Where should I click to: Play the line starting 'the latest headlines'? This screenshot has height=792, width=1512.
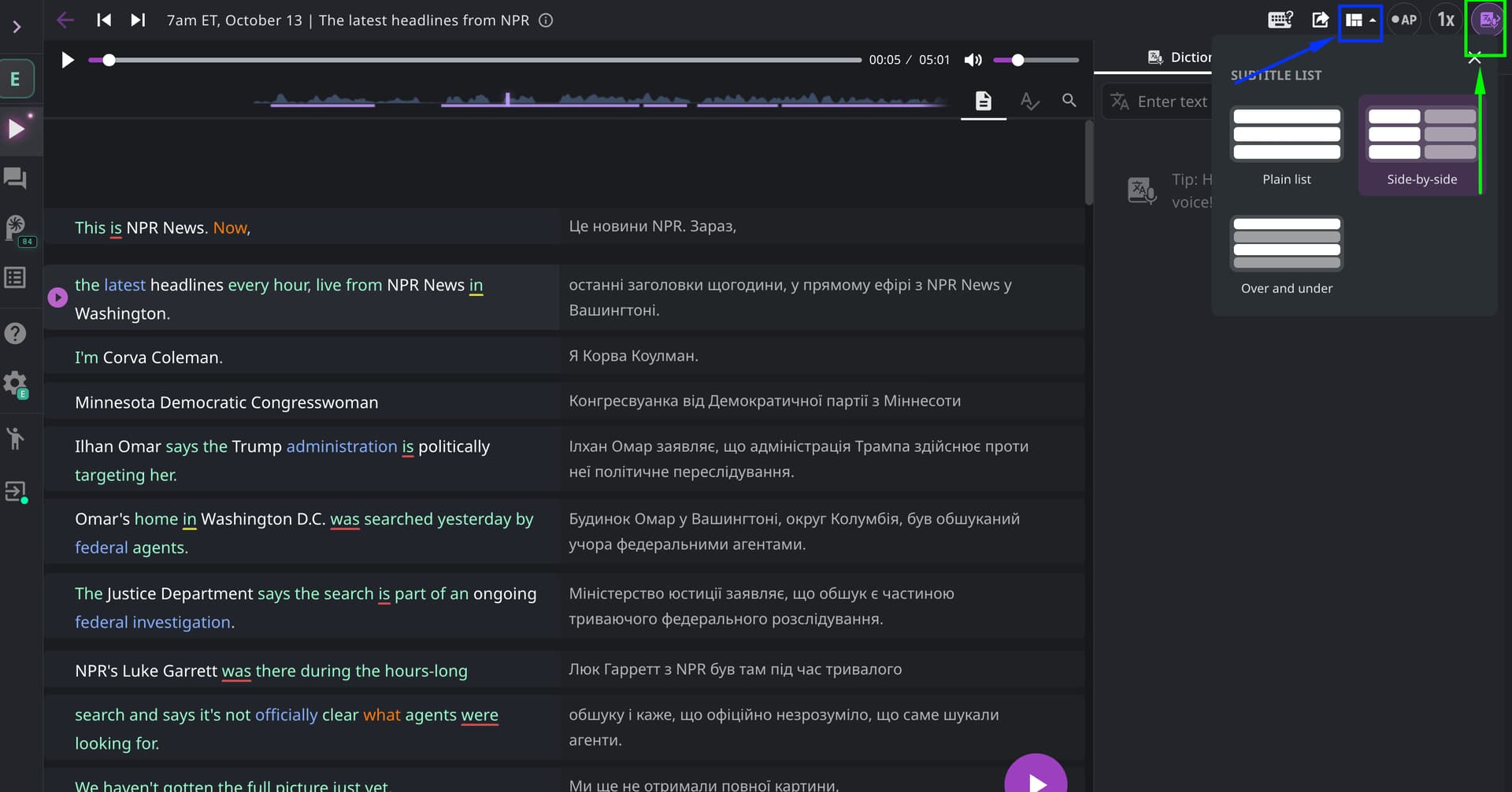click(x=57, y=298)
